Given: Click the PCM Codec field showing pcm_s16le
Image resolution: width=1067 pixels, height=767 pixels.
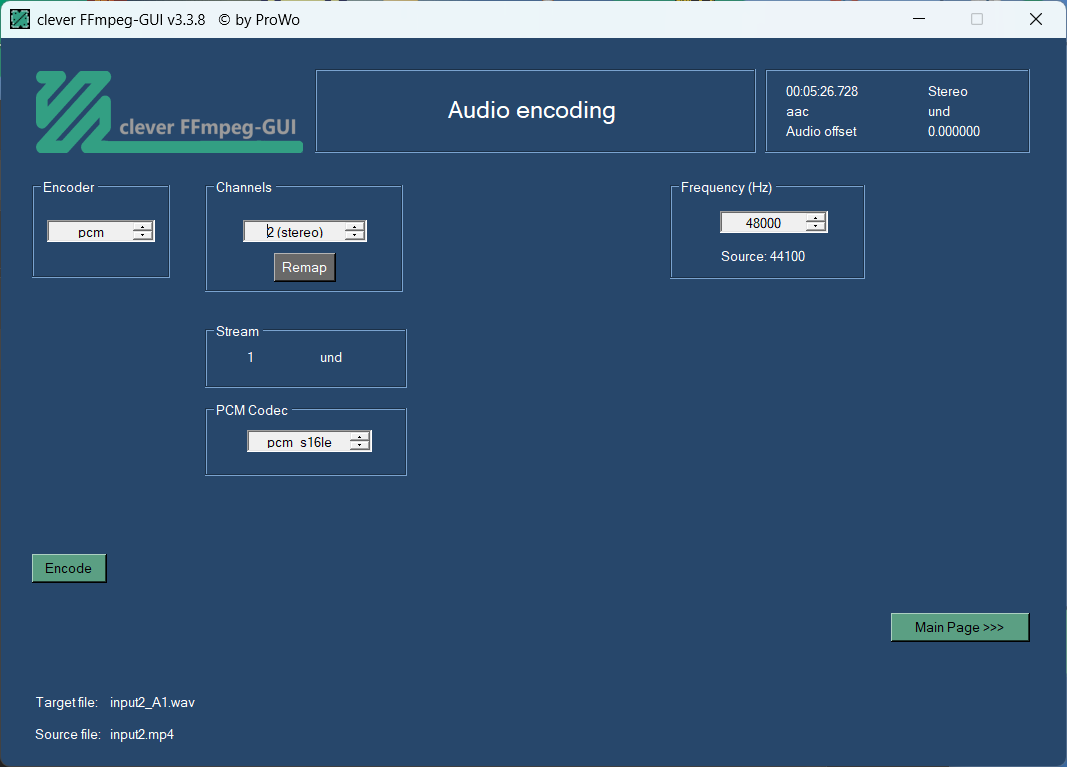Looking at the screenshot, I should pos(299,442).
